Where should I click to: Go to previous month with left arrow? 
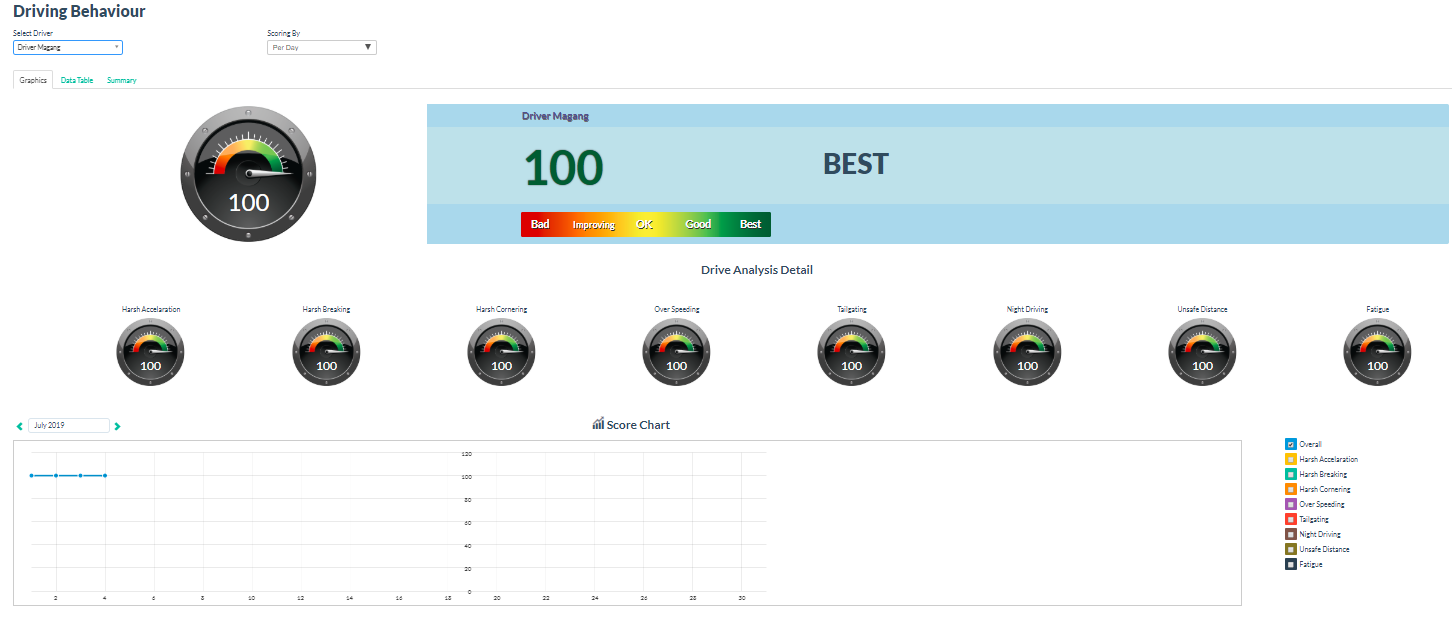[19, 426]
